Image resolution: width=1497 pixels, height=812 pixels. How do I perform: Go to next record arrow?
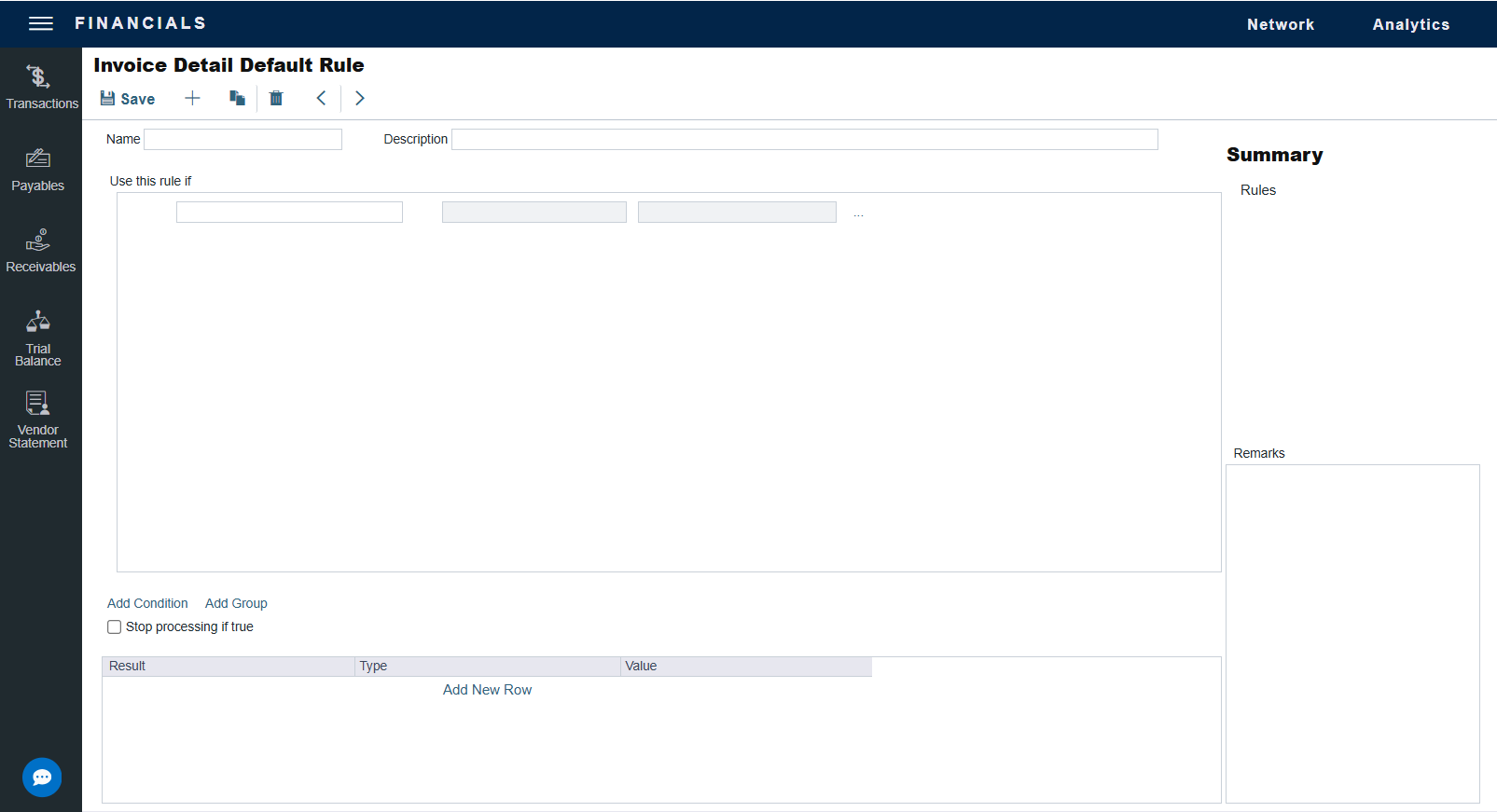[x=360, y=98]
